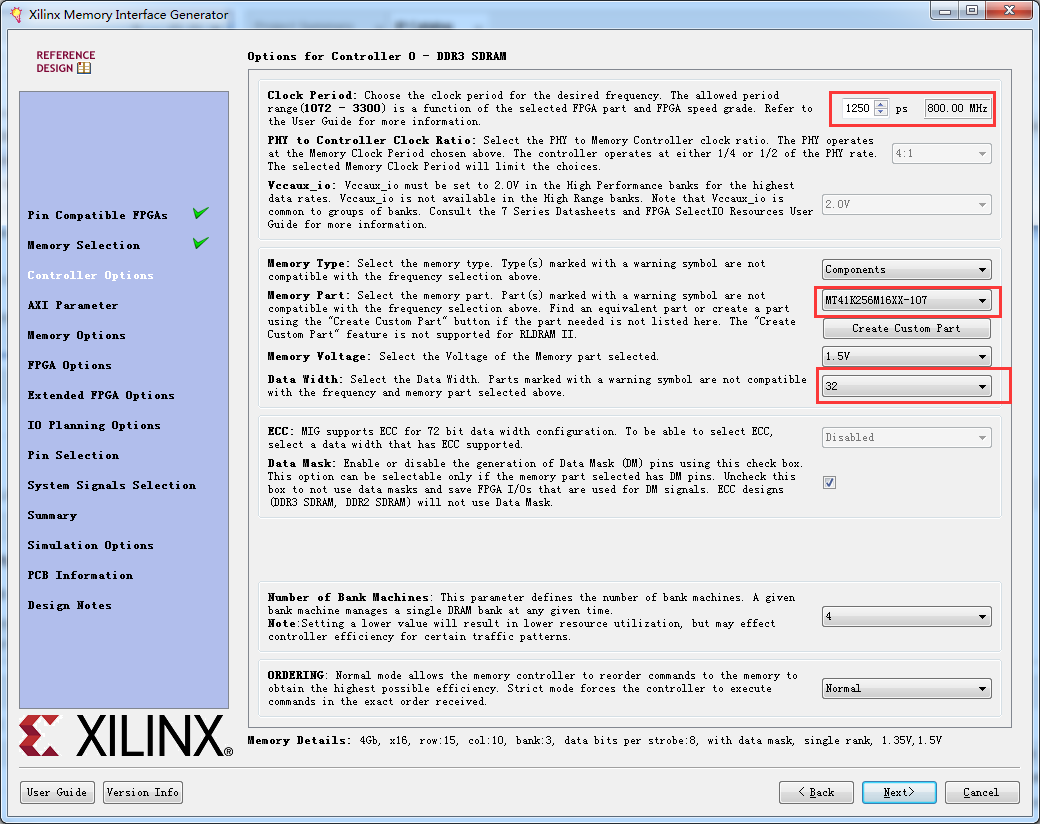Screen dimensions: 1040x824
Task: Open the User Guide
Action: 57,792
